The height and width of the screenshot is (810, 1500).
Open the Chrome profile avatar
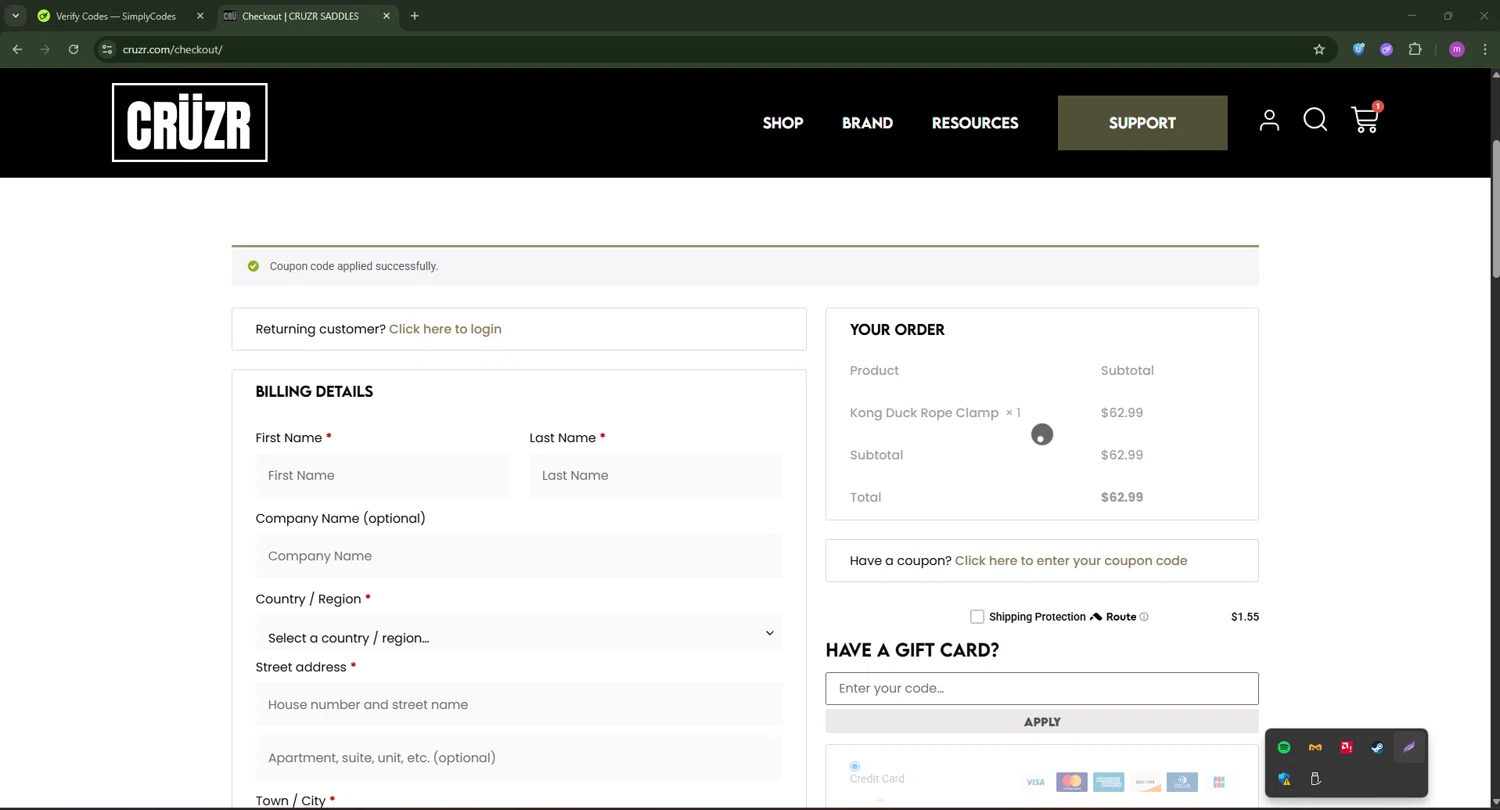tap(1456, 49)
